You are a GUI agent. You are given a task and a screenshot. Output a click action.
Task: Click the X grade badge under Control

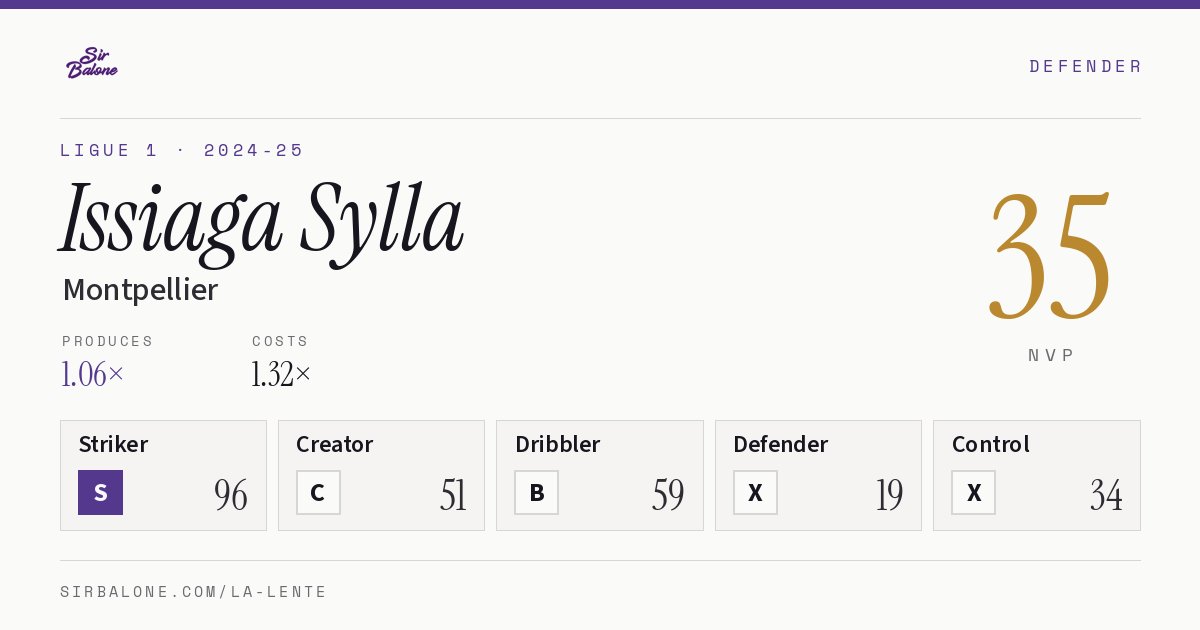pyautogui.click(x=973, y=492)
